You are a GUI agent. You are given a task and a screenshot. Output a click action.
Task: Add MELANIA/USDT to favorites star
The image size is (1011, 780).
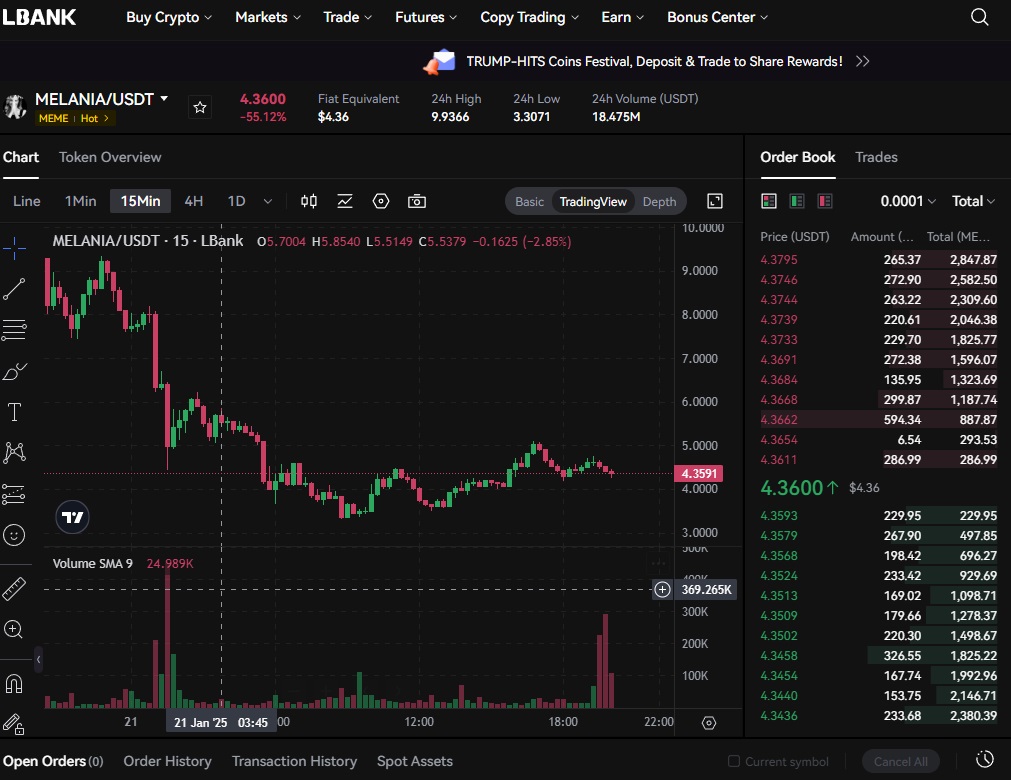[200, 108]
